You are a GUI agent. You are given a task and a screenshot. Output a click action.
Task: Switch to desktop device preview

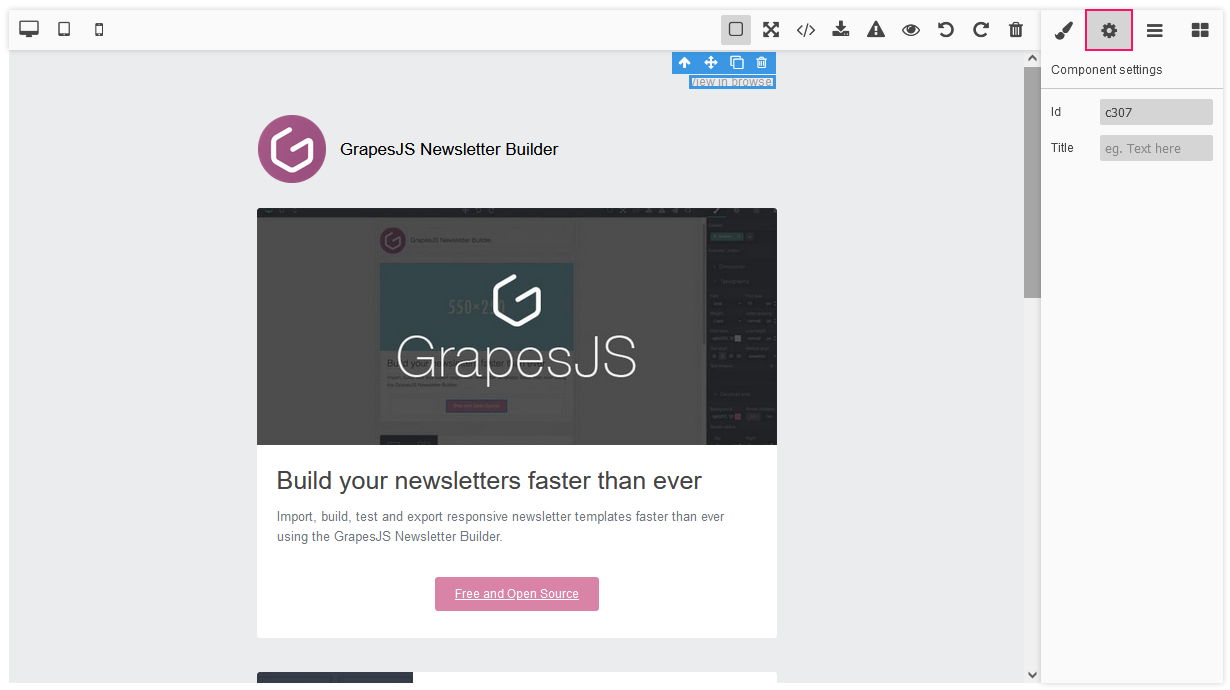29,30
